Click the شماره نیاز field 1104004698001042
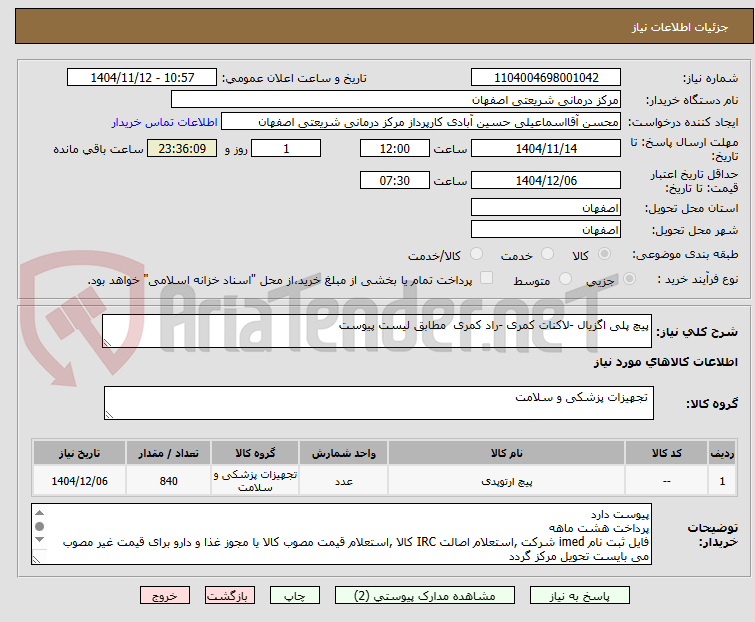 tap(546, 78)
